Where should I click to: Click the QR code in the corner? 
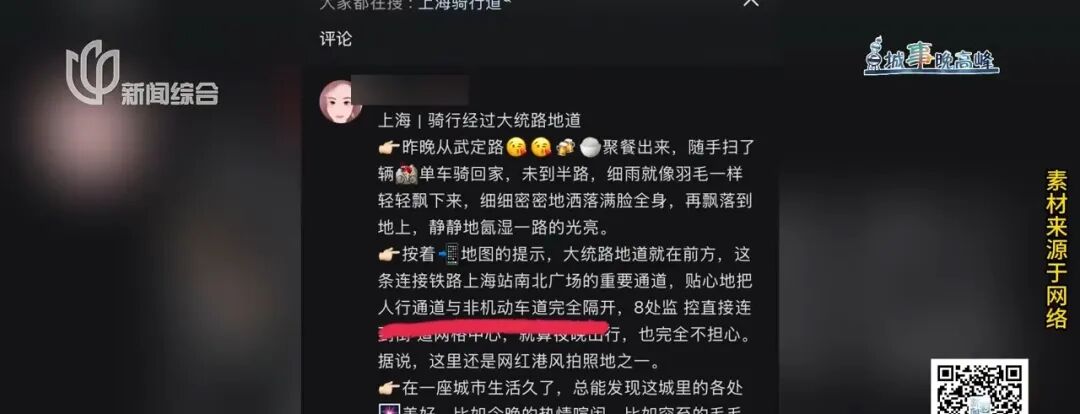979,386
